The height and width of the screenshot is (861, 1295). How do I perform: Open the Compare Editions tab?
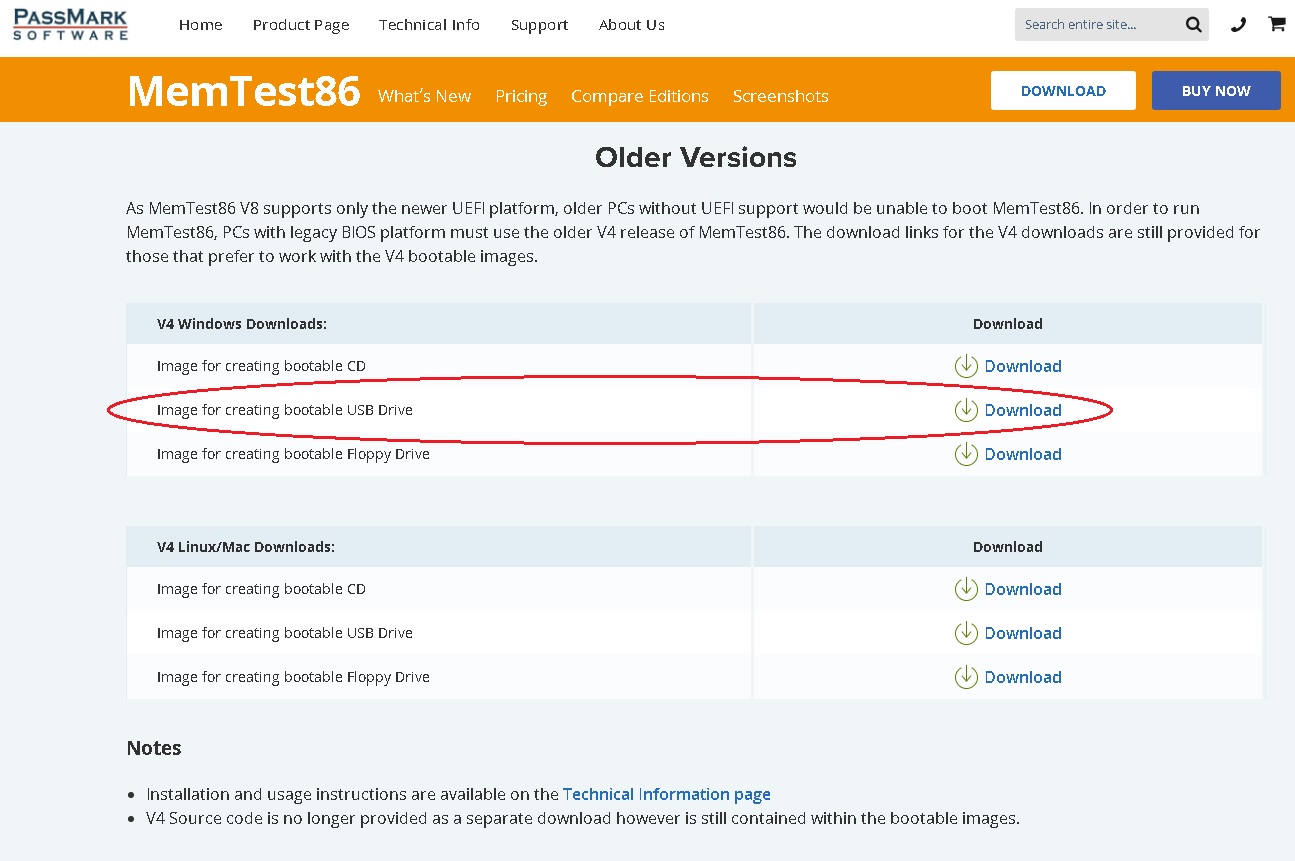(x=639, y=96)
